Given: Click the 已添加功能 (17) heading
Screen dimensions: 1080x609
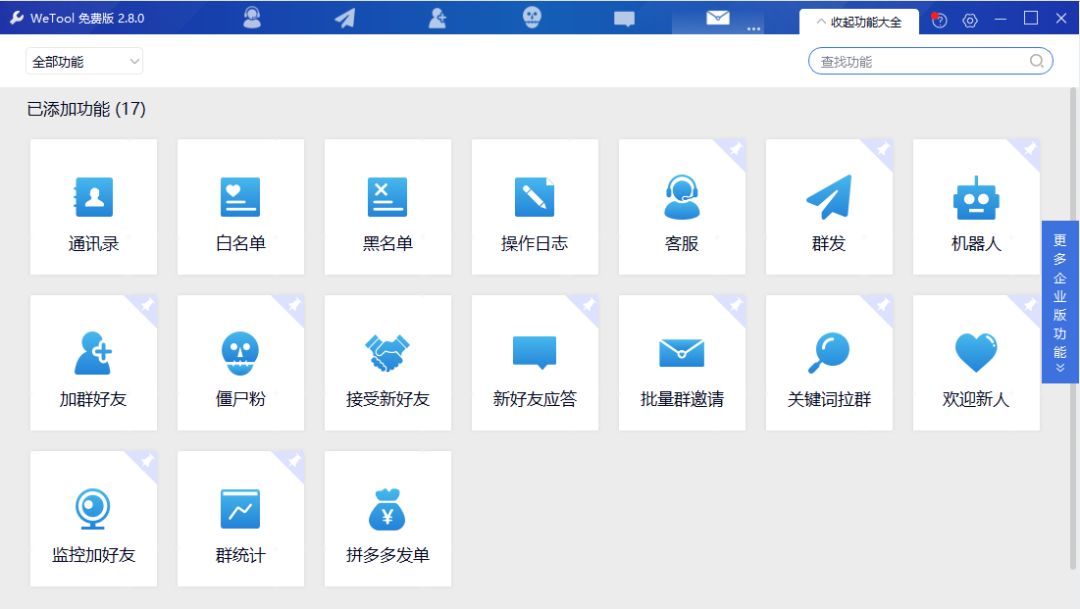Looking at the screenshot, I should click(x=86, y=109).
